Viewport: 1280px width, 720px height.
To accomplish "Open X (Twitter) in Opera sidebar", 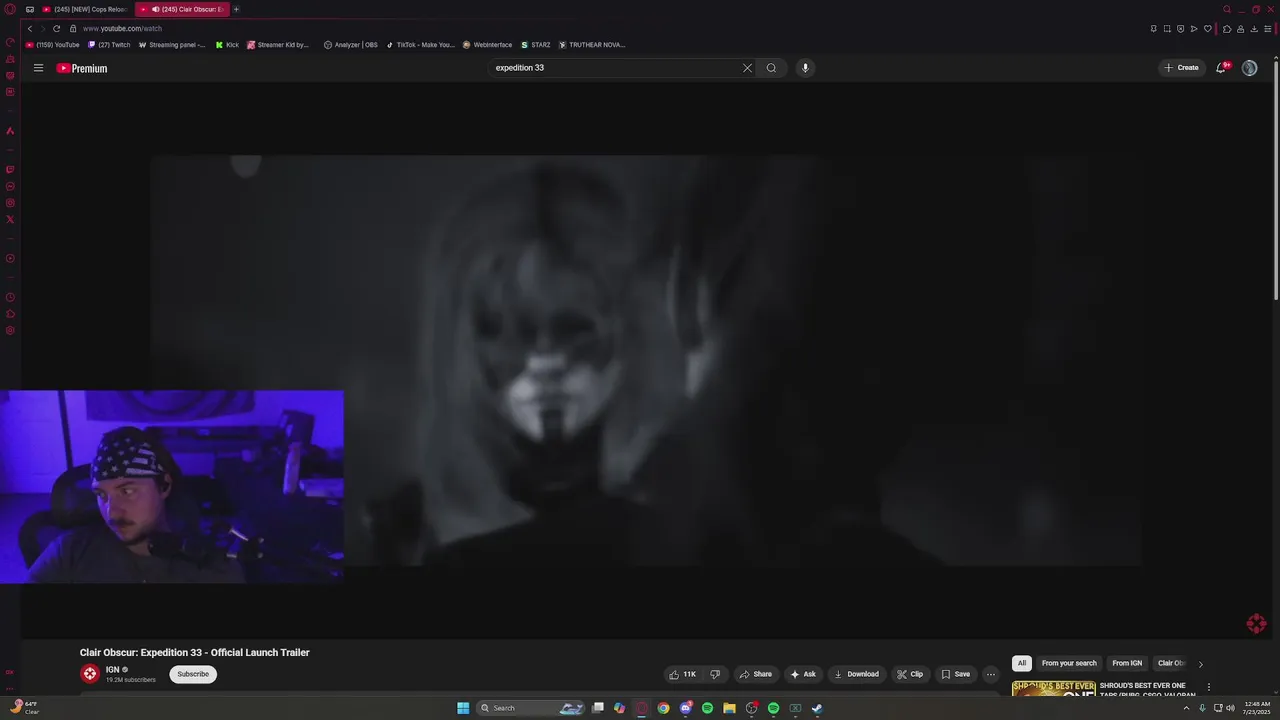I will click(10, 219).
